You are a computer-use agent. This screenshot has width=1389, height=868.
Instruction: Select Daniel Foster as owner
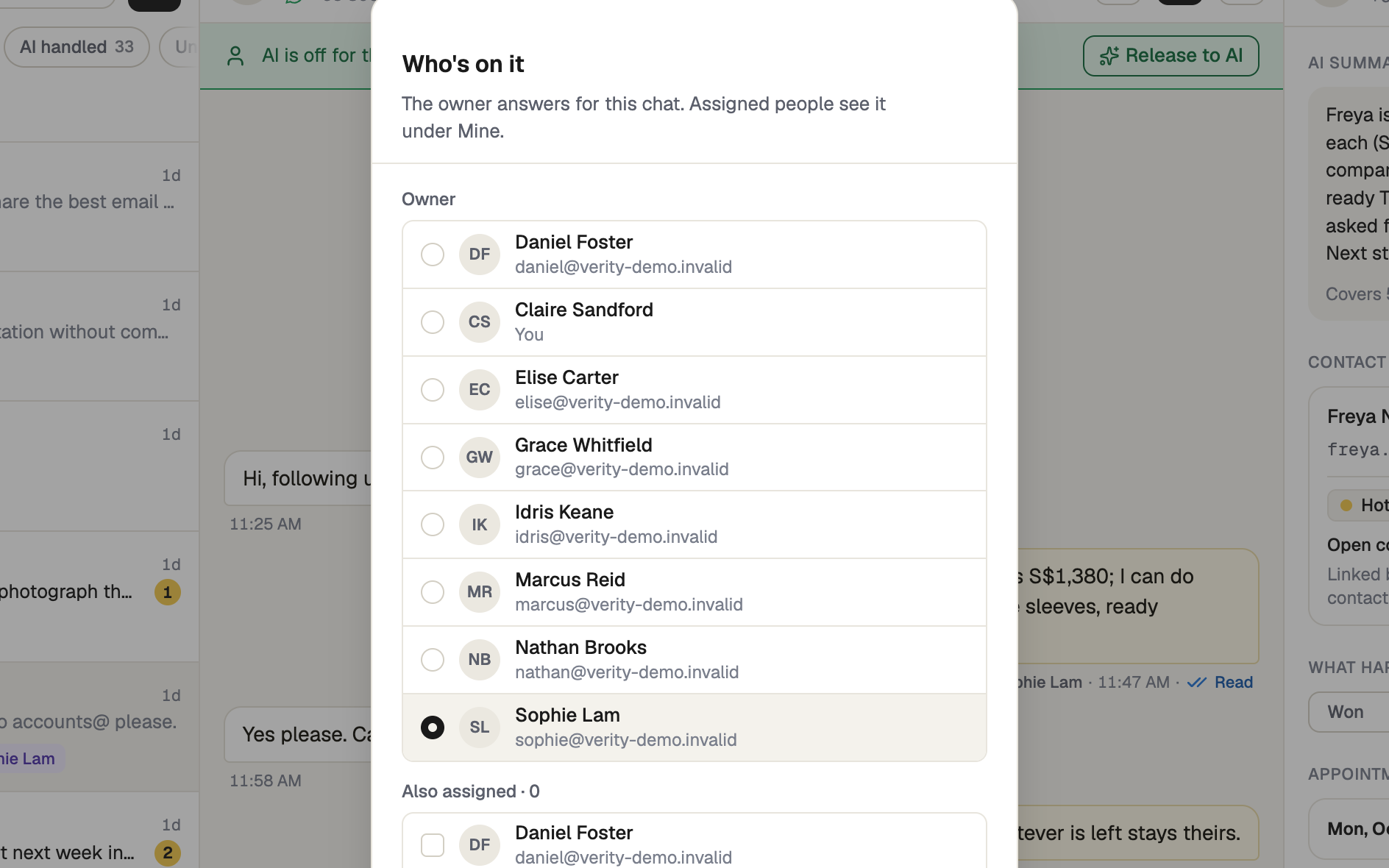click(433, 255)
